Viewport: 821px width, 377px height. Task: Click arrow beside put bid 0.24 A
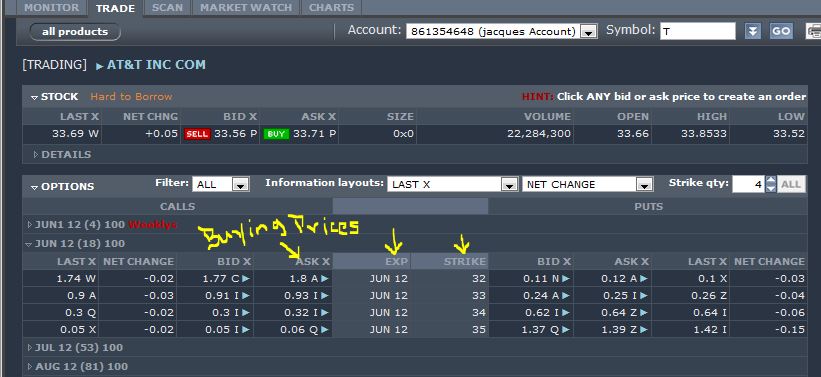[x=566, y=296]
